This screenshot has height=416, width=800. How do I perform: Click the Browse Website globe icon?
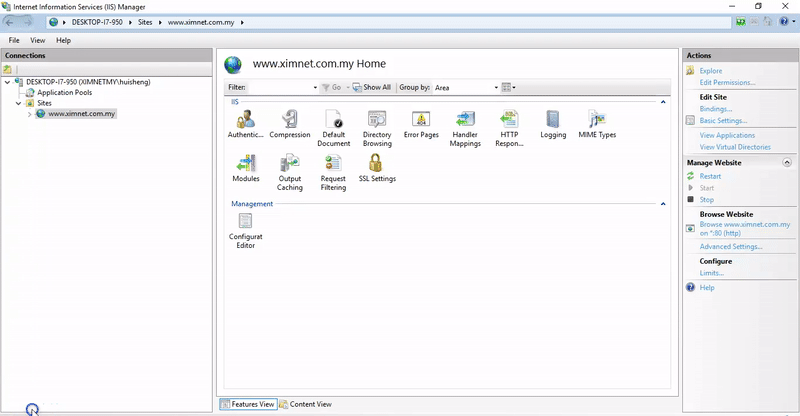point(690,228)
